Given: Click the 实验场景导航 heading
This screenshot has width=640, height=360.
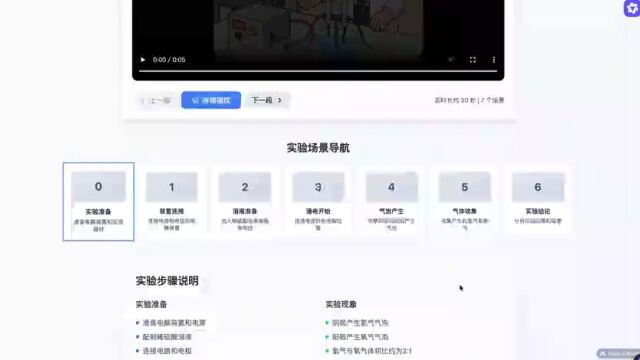Looking at the screenshot, I should tap(318, 148).
